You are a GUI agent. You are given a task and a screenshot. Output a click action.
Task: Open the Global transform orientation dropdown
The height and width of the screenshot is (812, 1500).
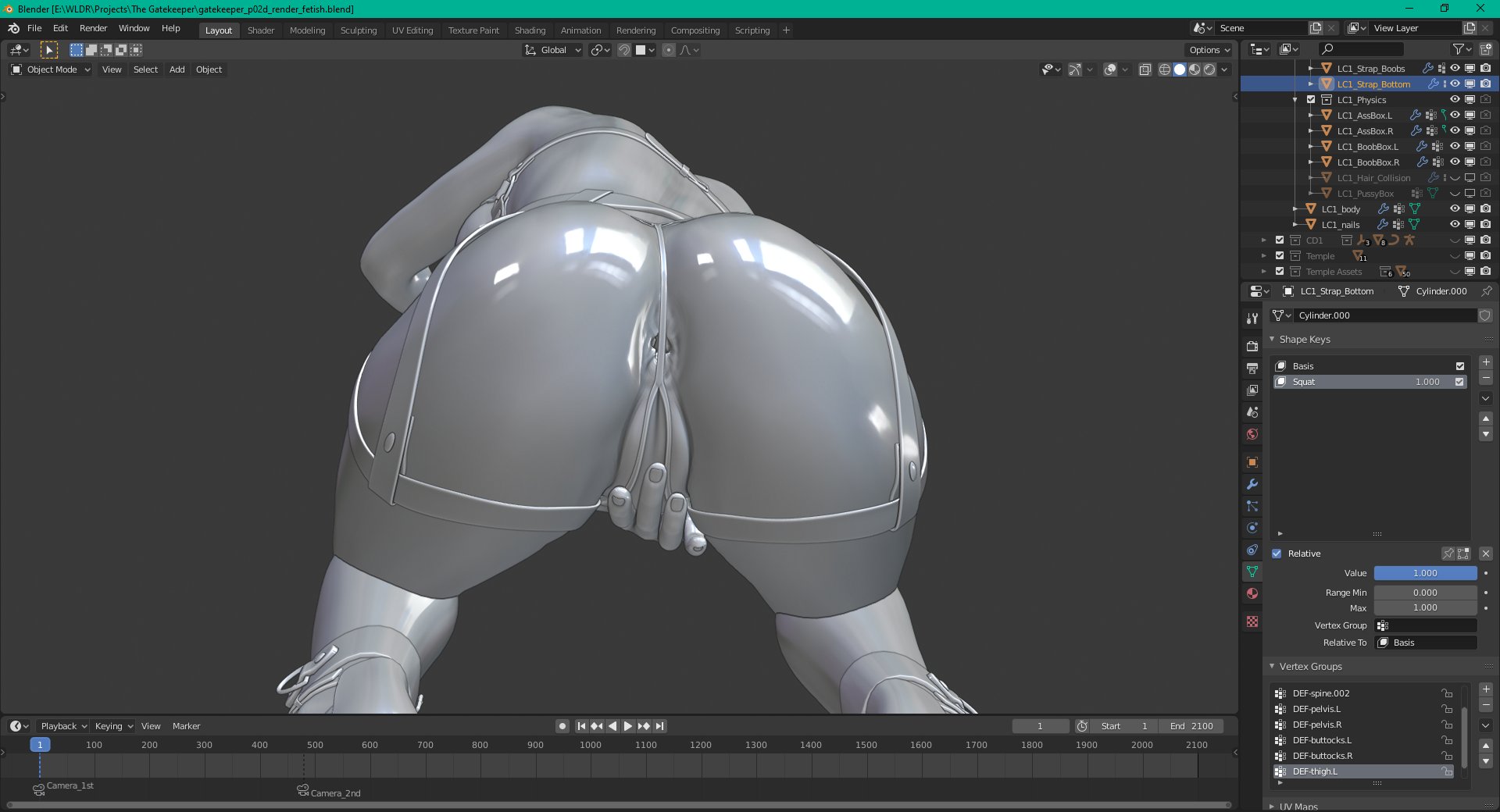tap(553, 50)
